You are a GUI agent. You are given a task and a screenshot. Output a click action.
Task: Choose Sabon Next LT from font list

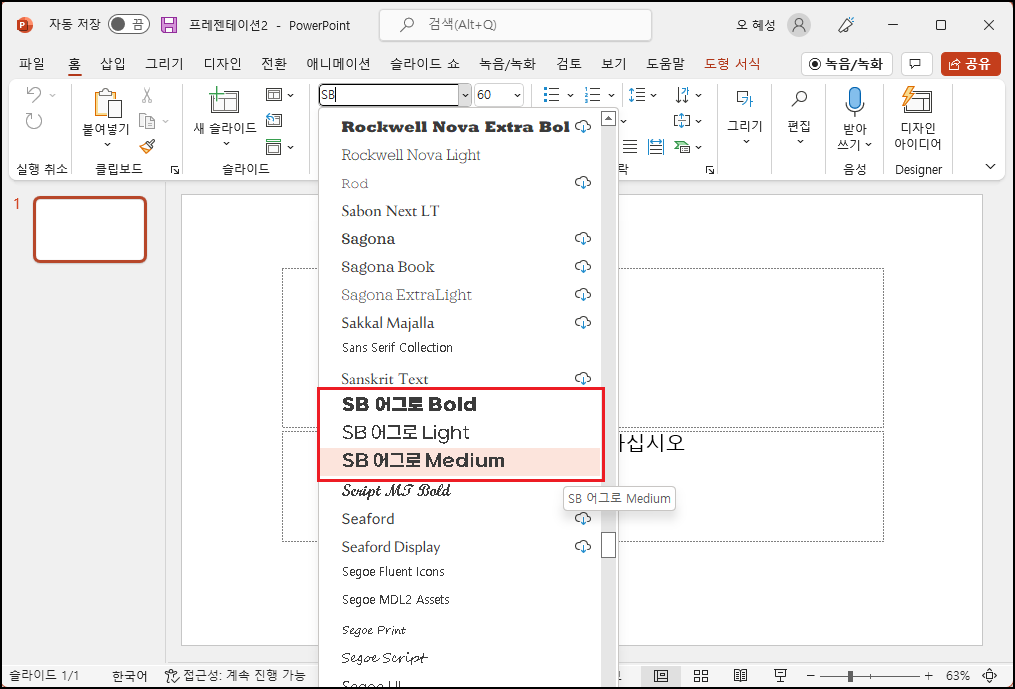tap(461, 211)
